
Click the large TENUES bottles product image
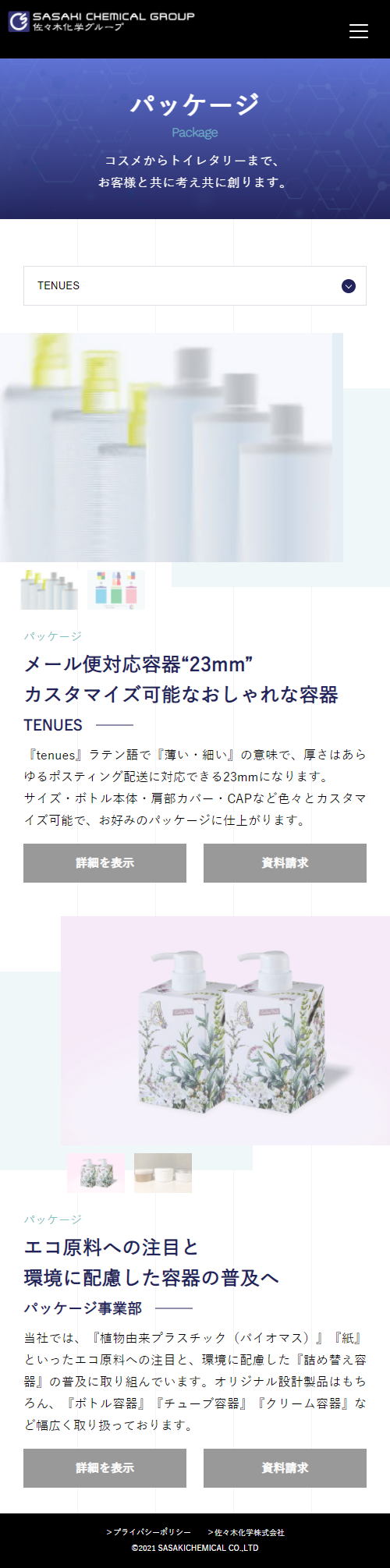(x=172, y=448)
